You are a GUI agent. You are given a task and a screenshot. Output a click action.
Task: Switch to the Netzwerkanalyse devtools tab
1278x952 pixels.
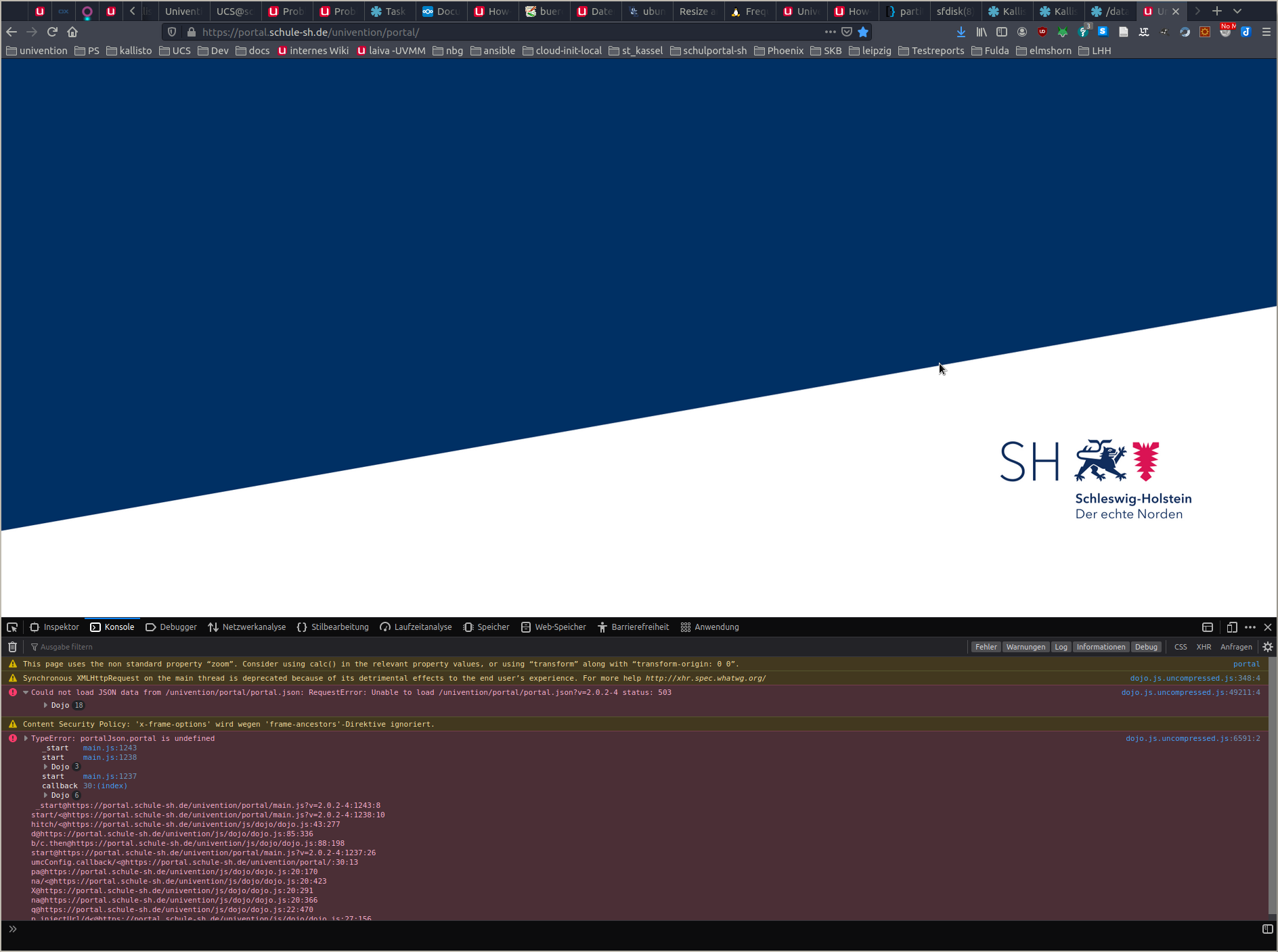247,627
